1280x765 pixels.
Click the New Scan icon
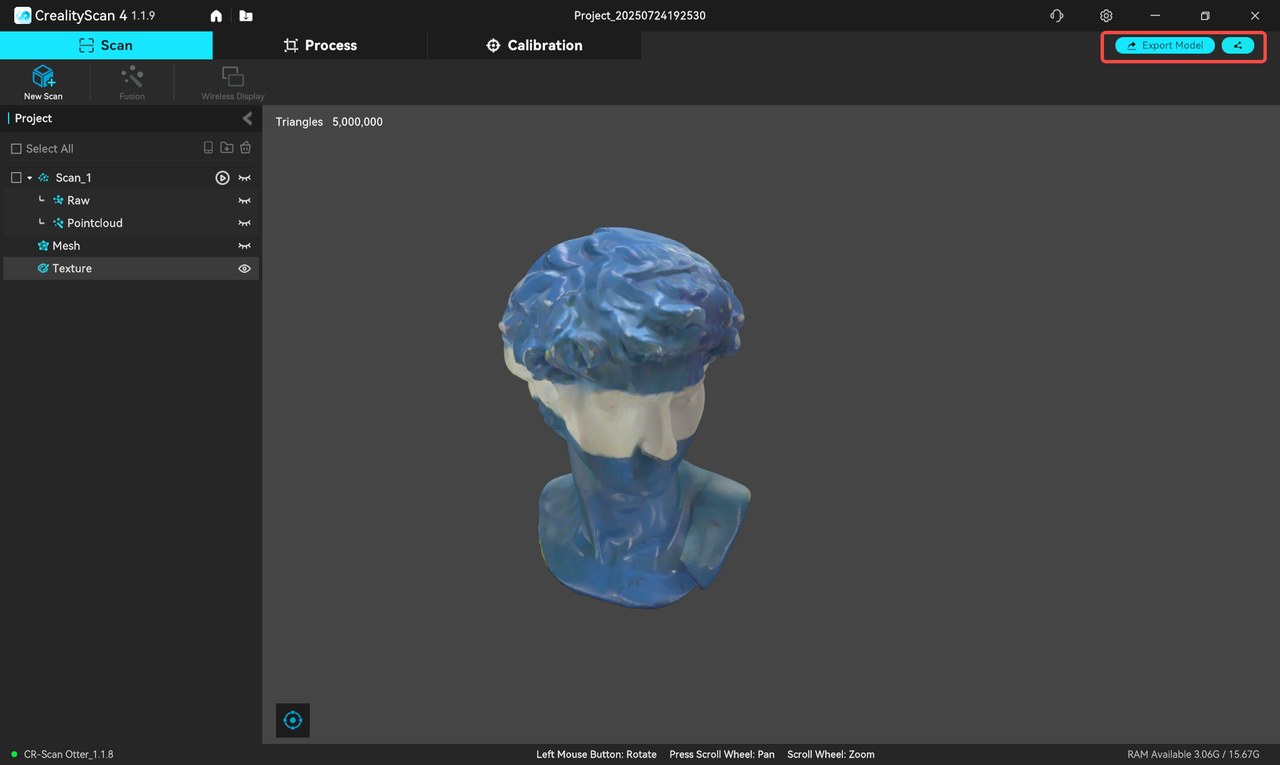pos(43,80)
